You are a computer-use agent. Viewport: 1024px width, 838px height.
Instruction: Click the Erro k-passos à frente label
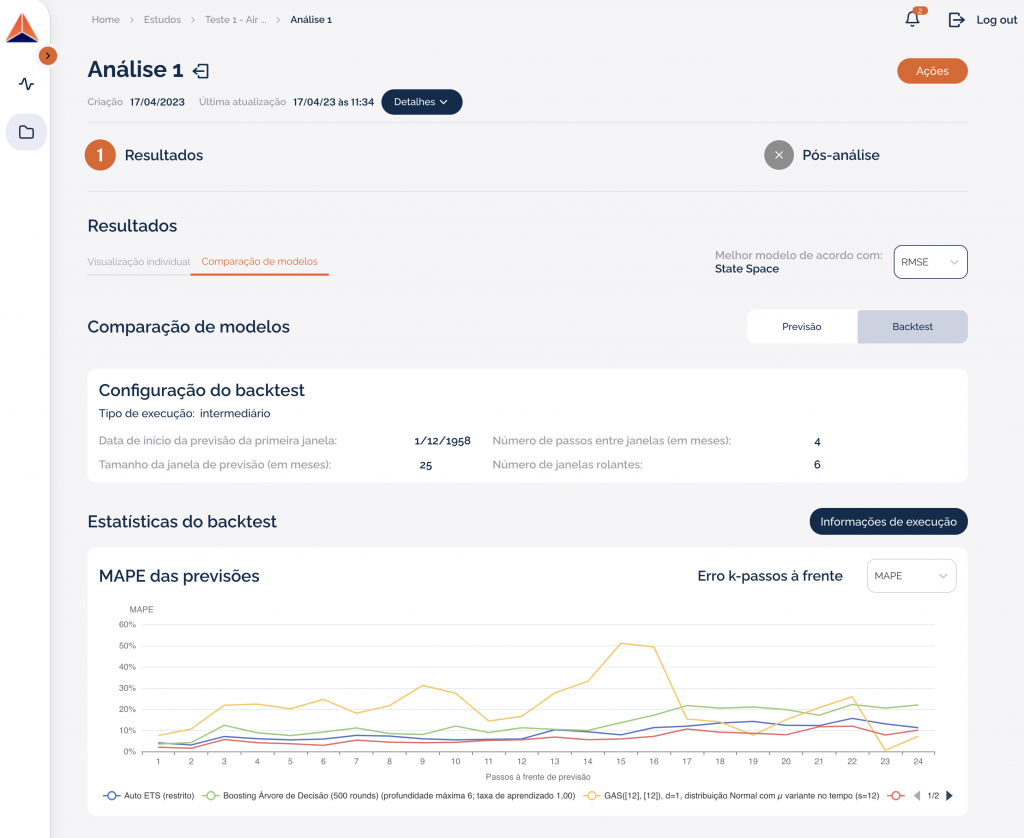point(770,576)
